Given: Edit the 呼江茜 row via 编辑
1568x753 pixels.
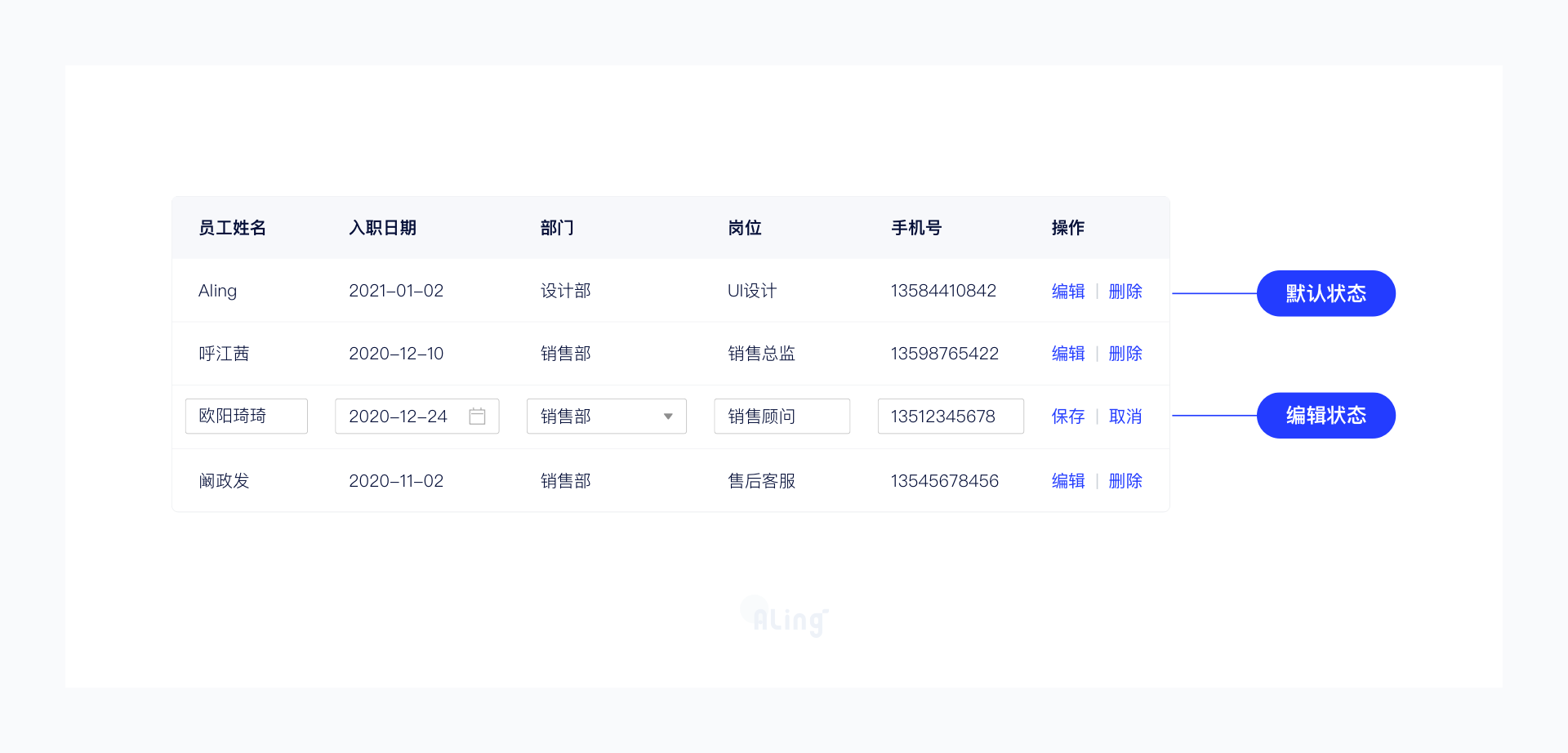Looking at the screenshot, I should (1068, 354).
